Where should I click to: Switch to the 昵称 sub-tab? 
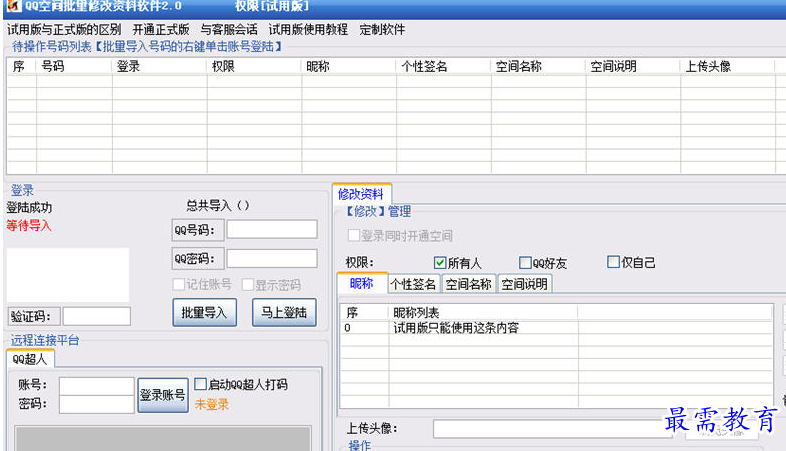pyautogui.click(x=362, y=283)
